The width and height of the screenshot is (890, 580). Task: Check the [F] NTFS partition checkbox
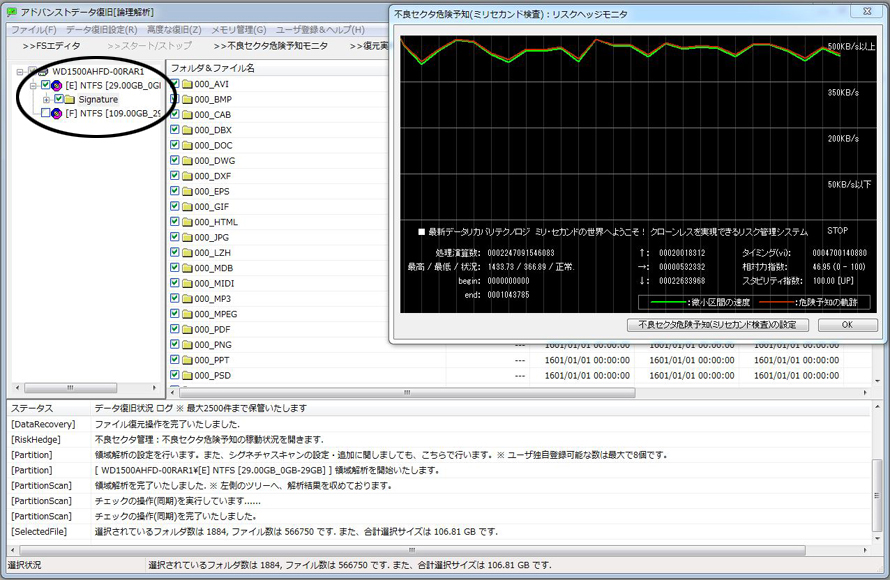pos(45,113)
